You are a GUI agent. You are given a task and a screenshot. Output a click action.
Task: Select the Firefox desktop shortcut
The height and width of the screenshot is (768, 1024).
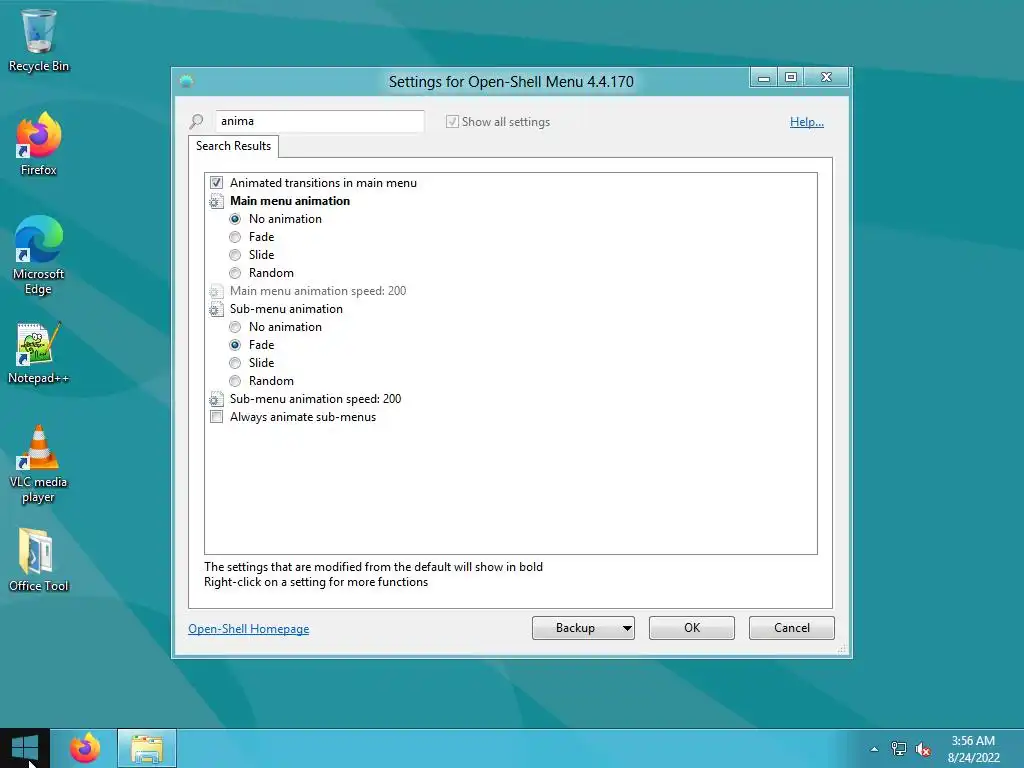coord(39,144)
